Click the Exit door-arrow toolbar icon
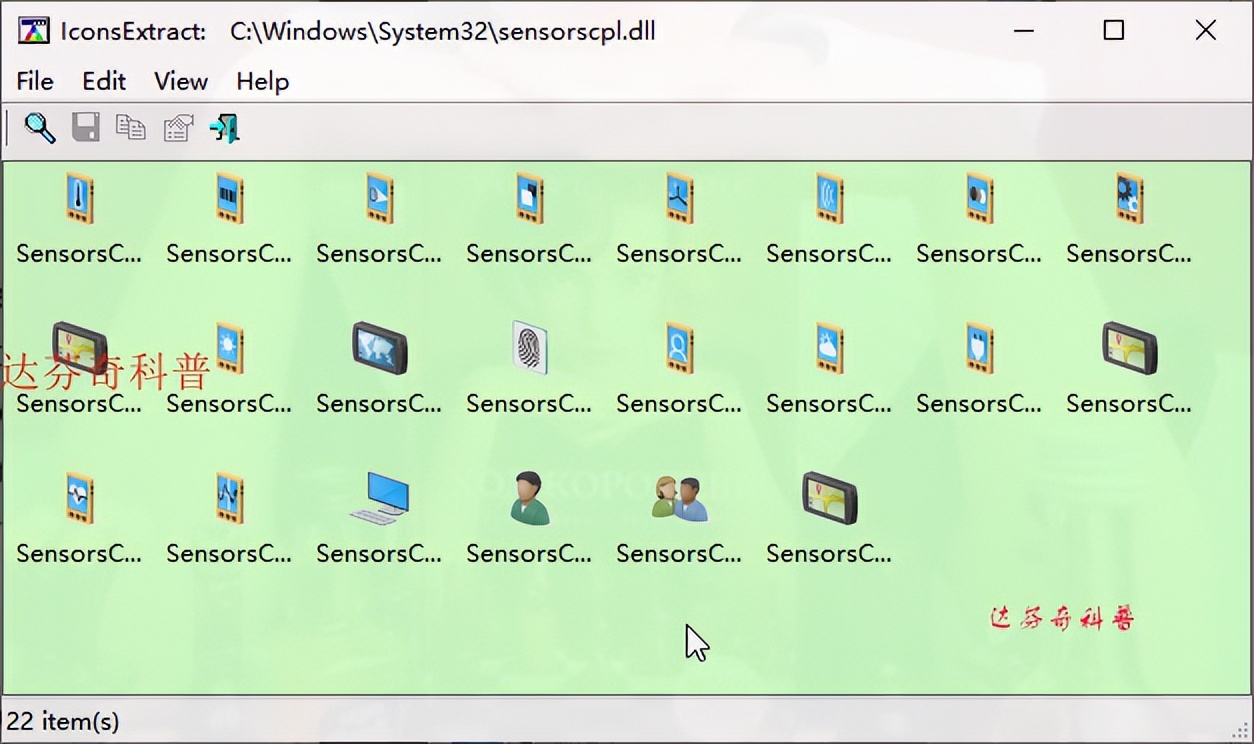This screenshot has width=1254, height=744. [224, 127]
